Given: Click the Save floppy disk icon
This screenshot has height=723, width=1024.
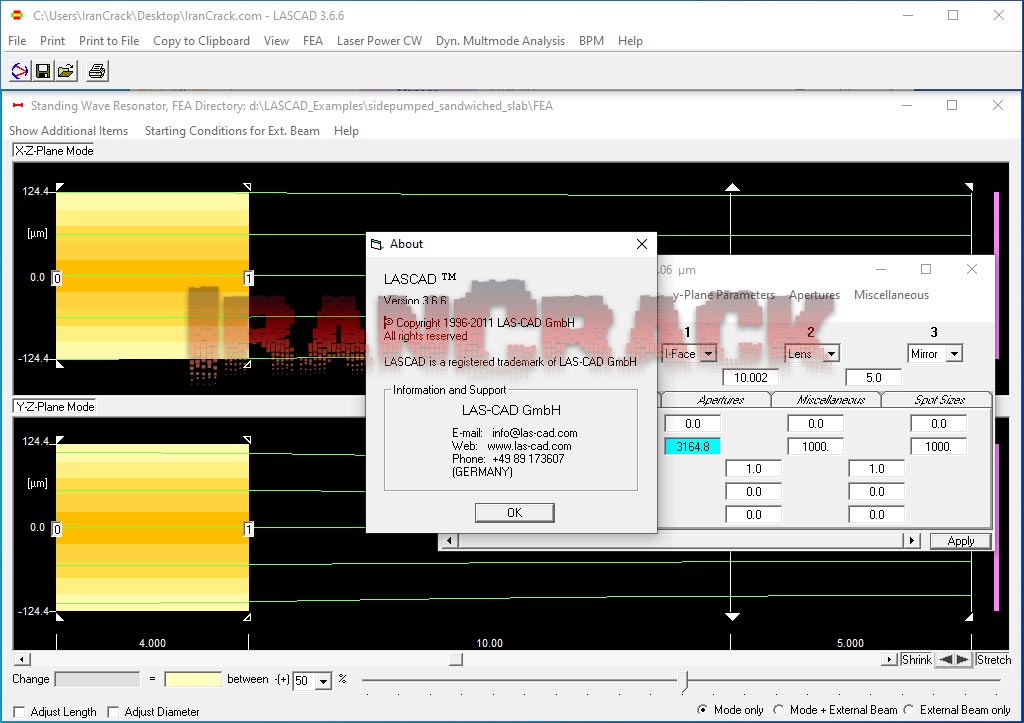Looking at the screenshot, I should coord(43,71).
